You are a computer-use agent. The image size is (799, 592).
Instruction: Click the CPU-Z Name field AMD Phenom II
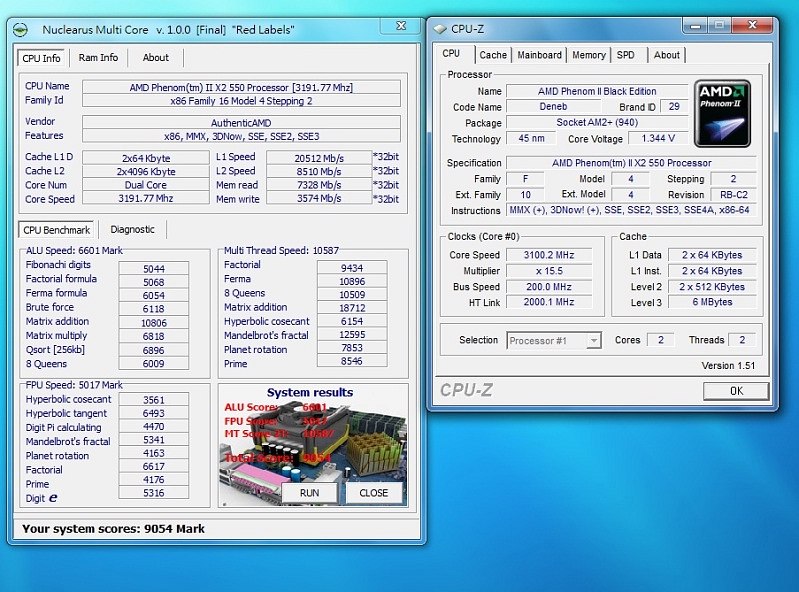[597, 91]
